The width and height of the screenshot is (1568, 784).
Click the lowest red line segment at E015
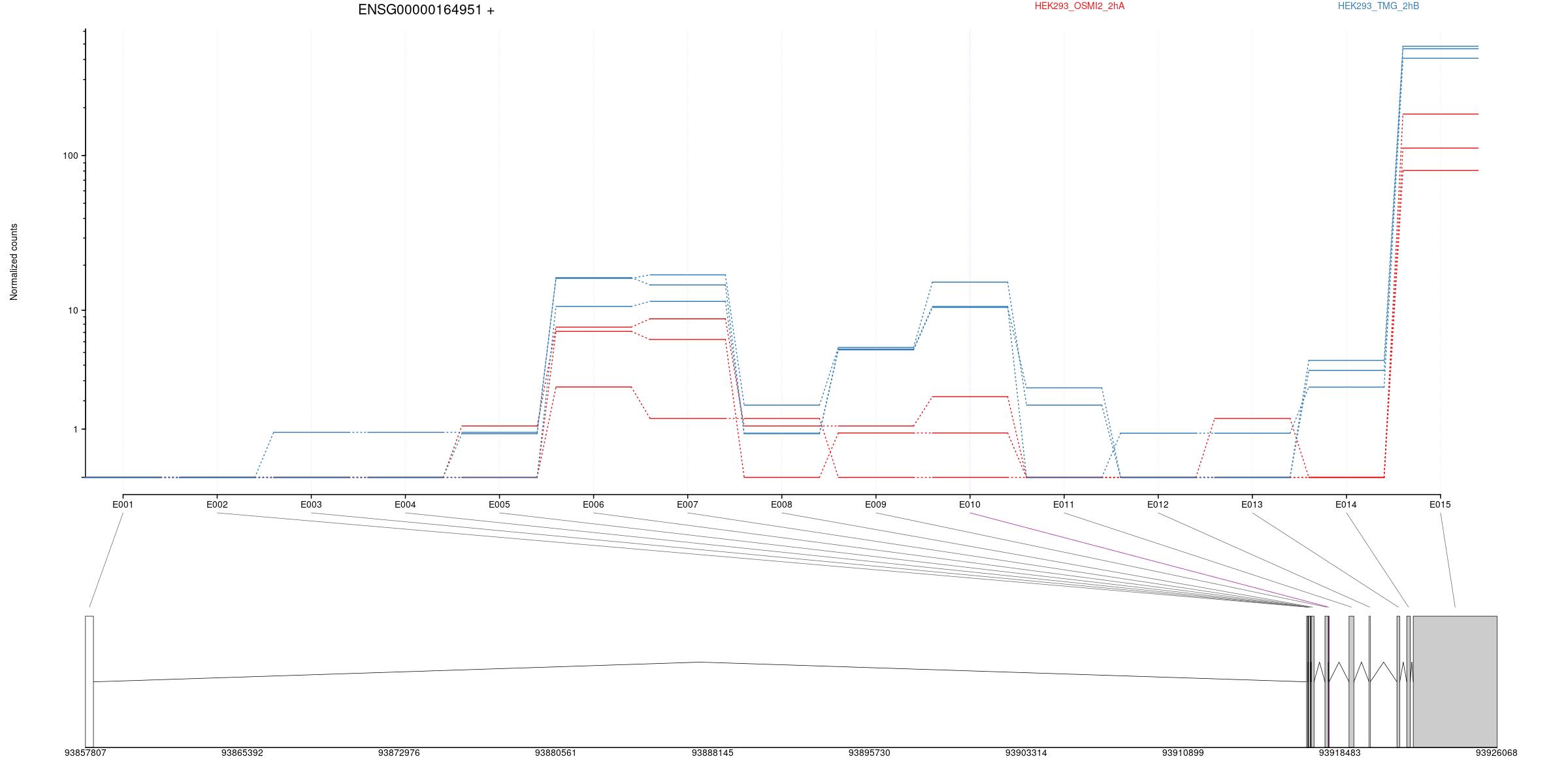1441,171
